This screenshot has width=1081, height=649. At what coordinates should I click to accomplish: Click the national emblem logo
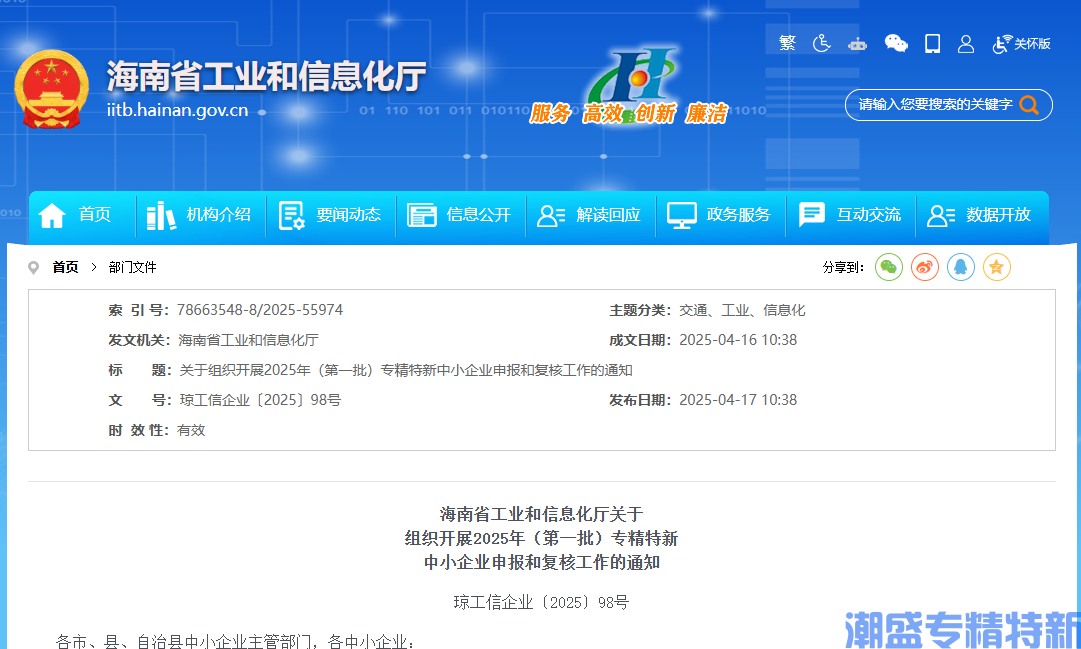pyautogui.click(x=52, y=90)
